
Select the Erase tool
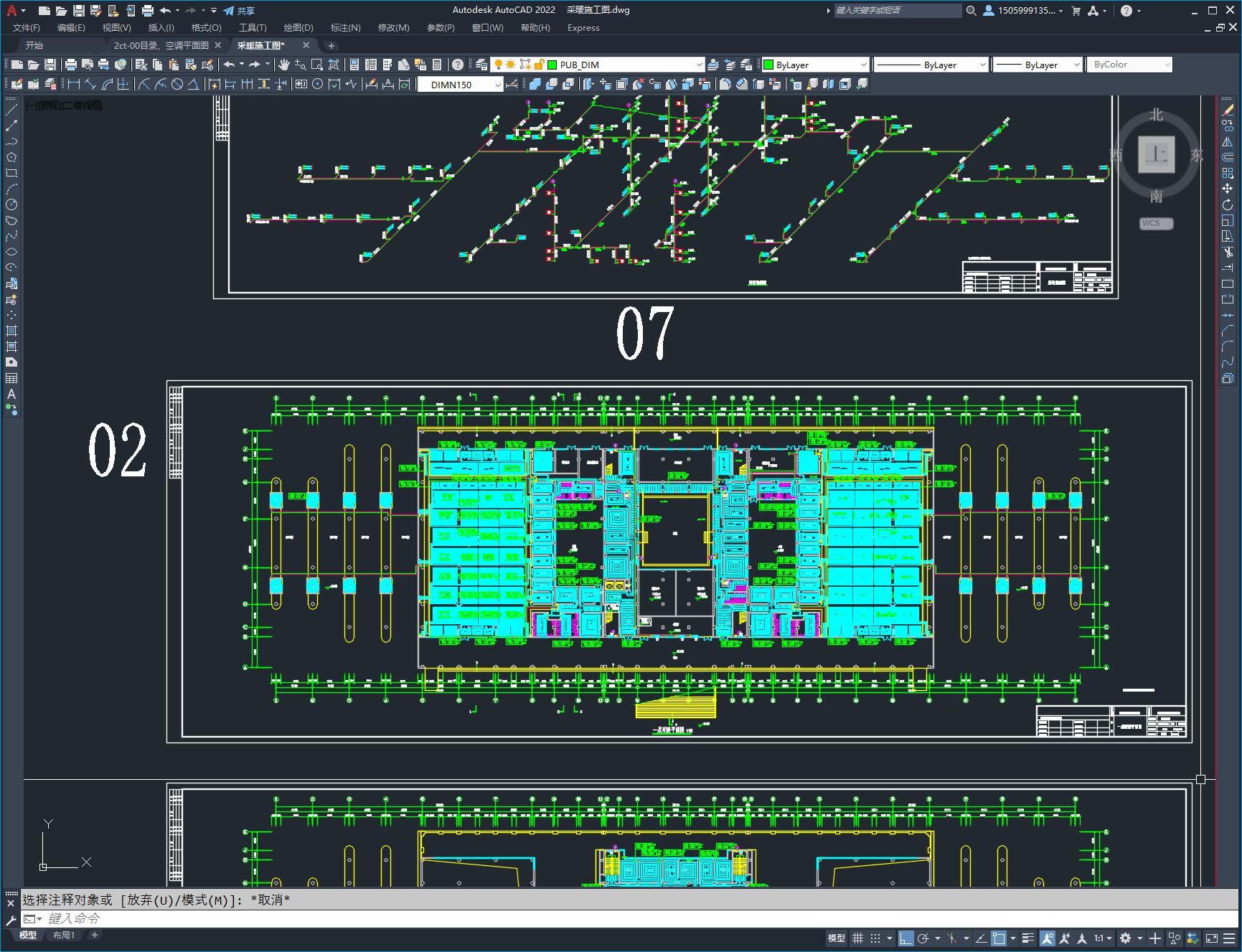click(1228, 110)
